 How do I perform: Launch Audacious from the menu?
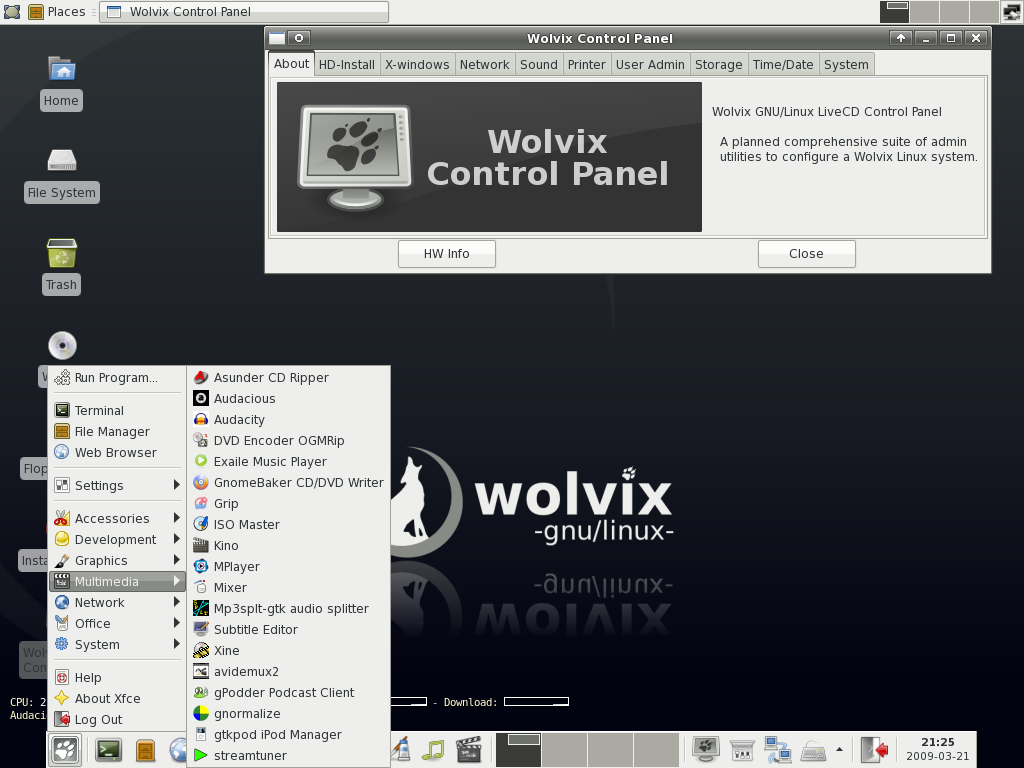coord(288,398)
